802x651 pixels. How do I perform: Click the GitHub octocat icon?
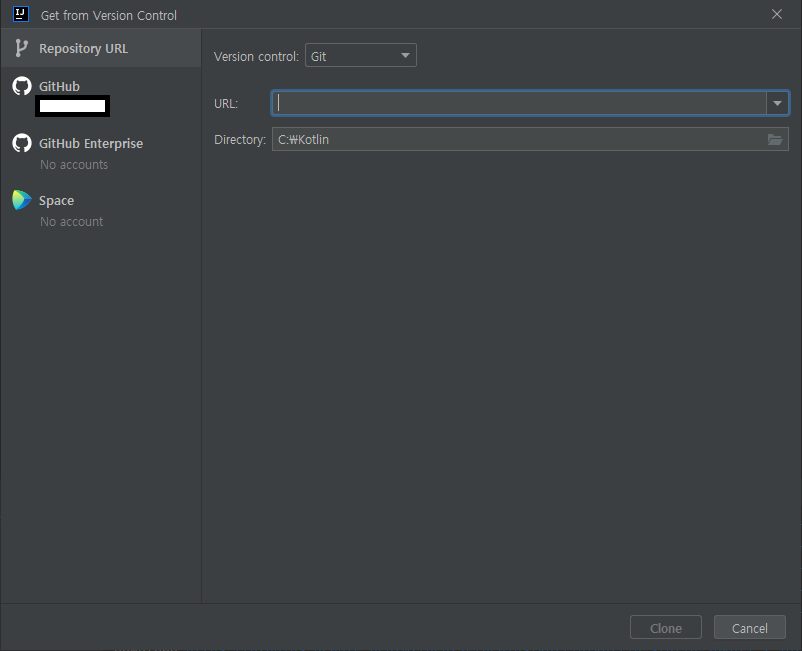tap(22, 86)
